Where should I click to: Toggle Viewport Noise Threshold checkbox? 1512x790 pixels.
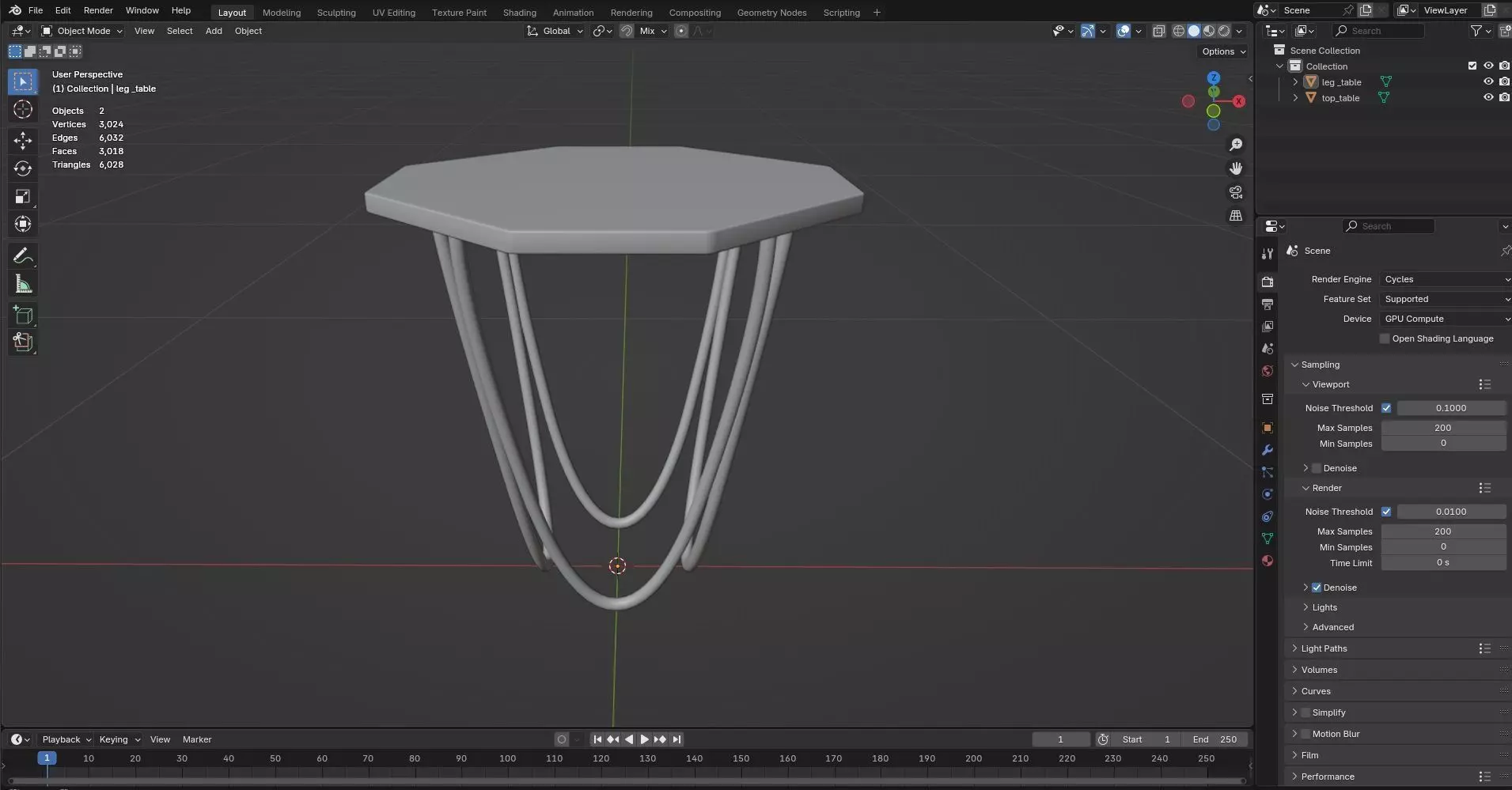(1386, 408)
